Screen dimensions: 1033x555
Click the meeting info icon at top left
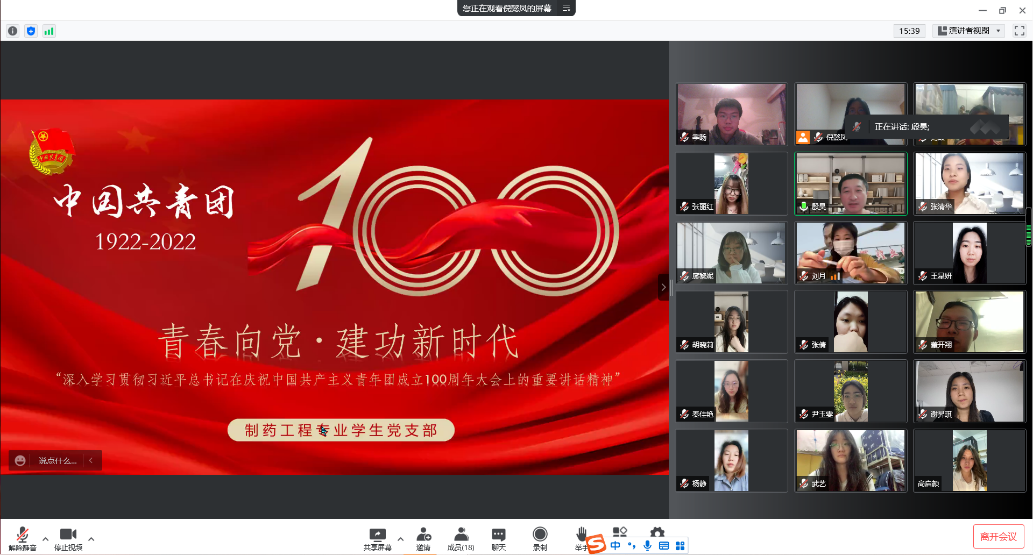click(13, 31)
